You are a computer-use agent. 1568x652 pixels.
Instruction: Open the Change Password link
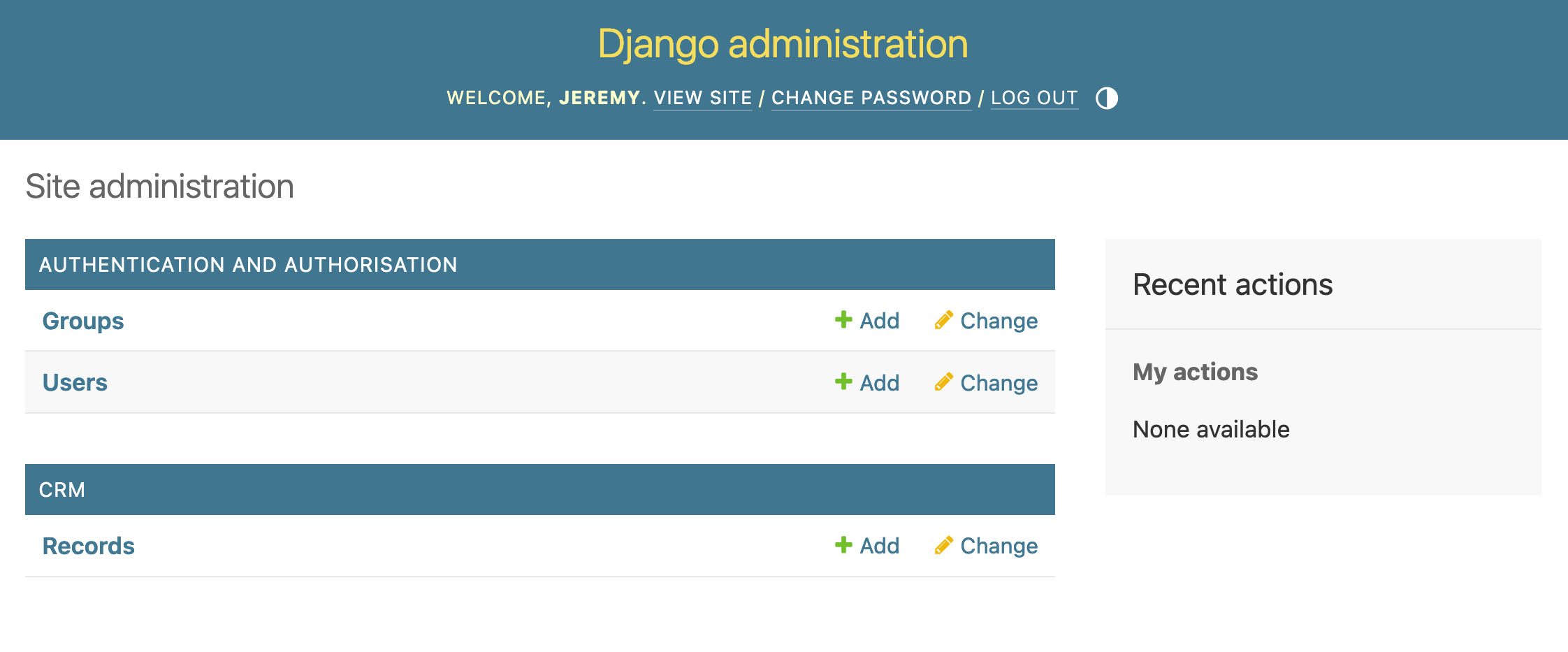[x=871, y=98]
